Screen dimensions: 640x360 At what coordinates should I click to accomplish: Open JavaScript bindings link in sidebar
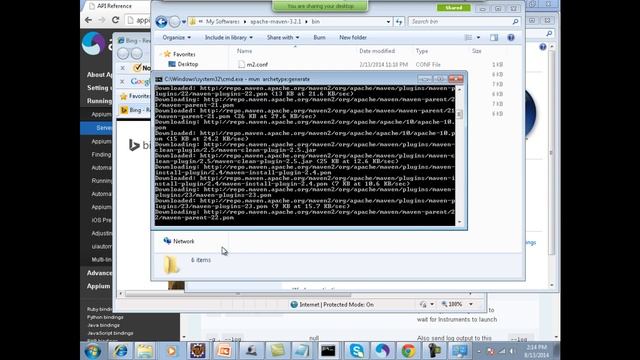click(110, 333)
